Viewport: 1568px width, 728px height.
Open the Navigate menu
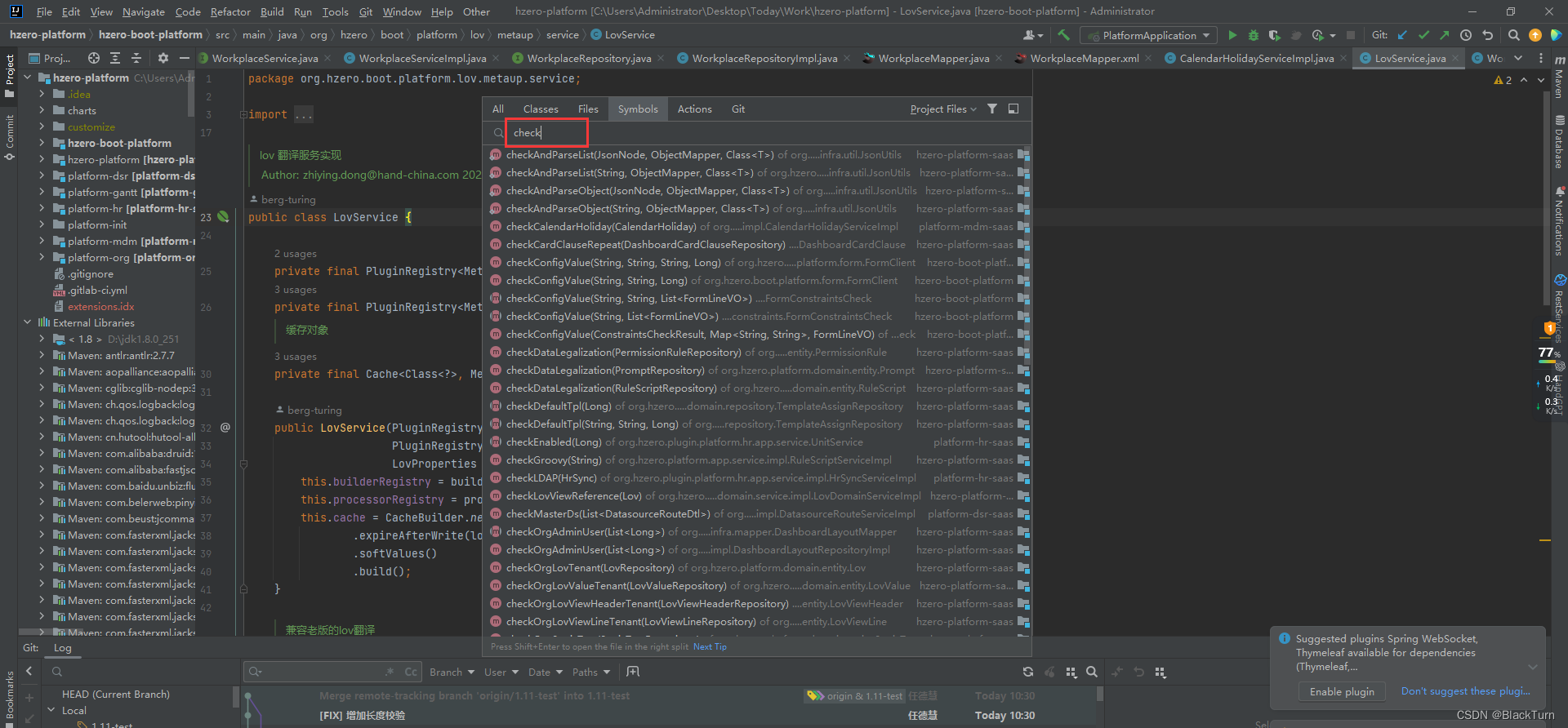pyautogui.click(x=144, y=11)
